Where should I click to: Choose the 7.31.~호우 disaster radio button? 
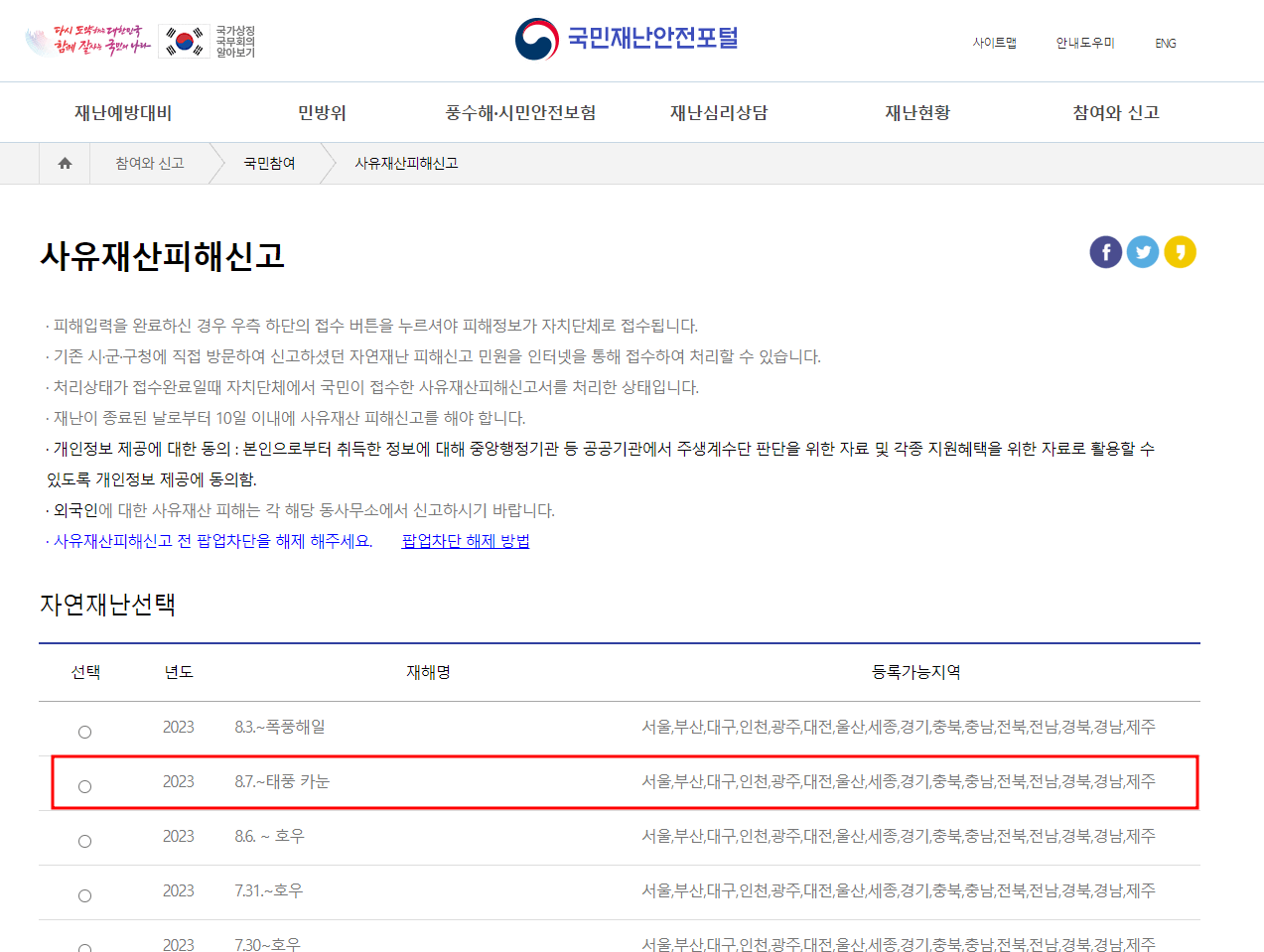click(84, 894)
